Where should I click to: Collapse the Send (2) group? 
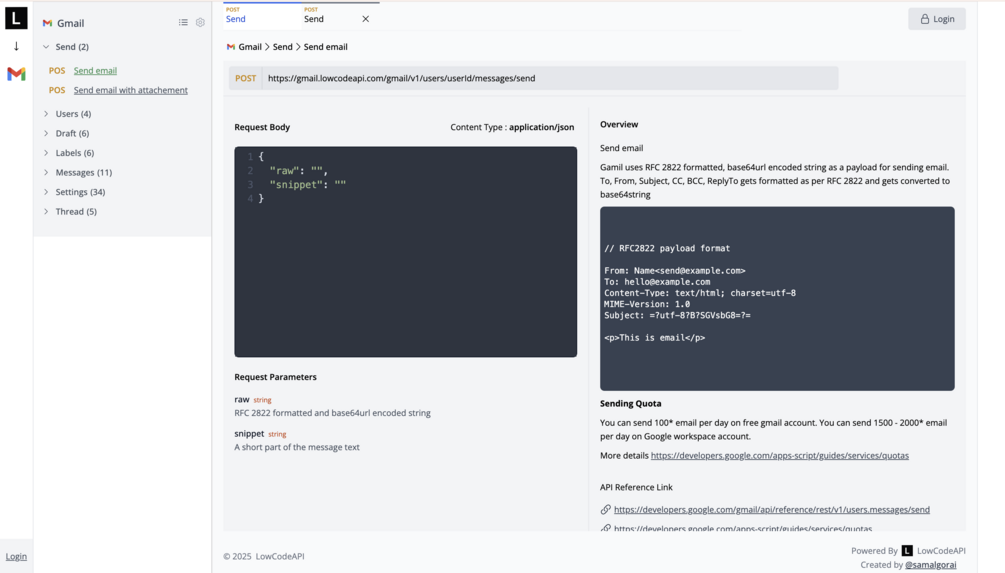pos(46,47)
